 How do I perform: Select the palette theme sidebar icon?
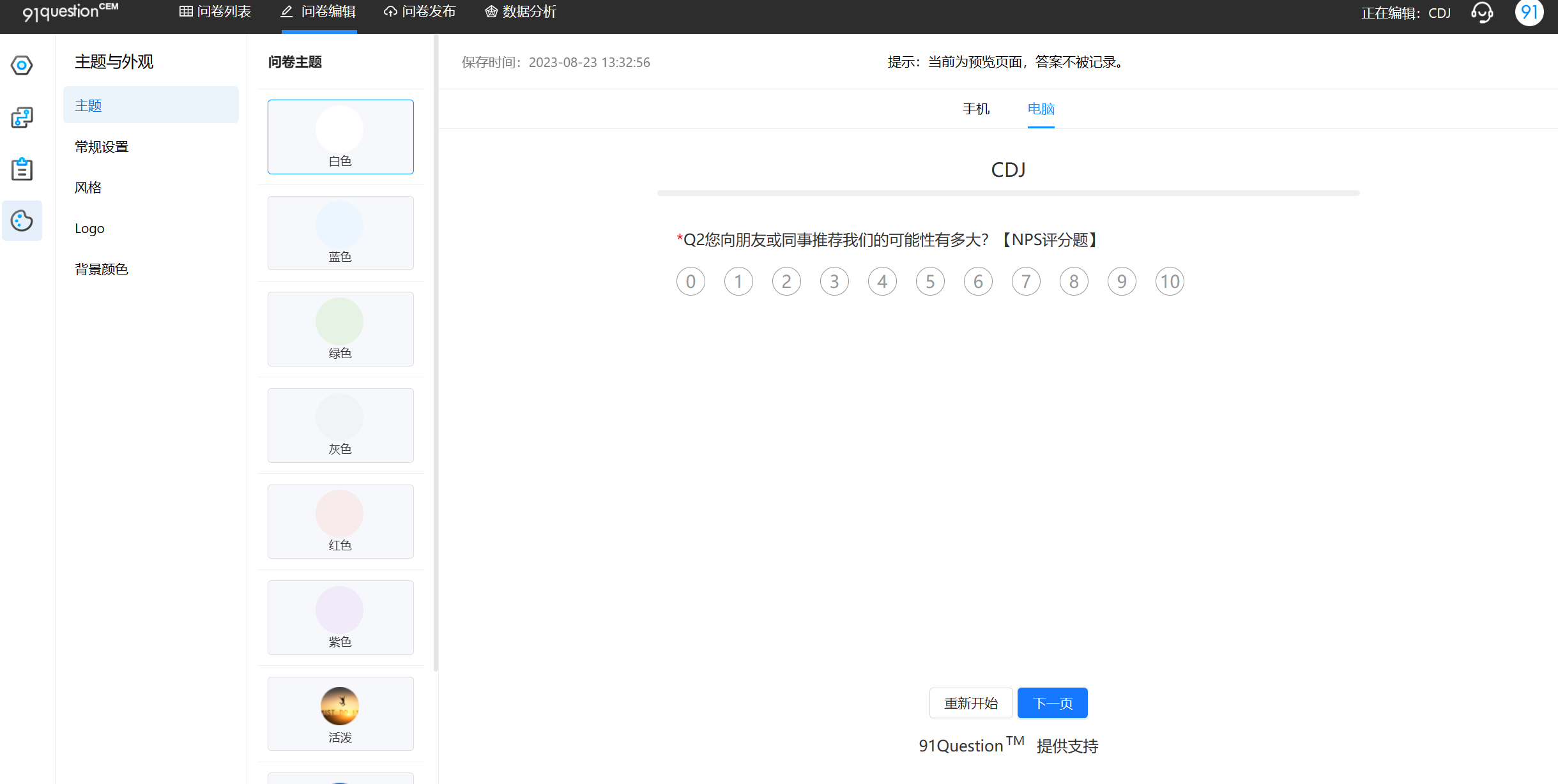pos(22,221)
